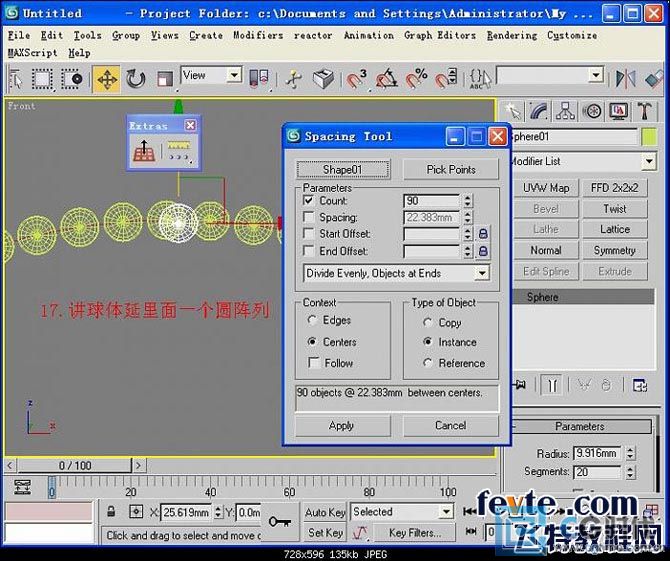670x561 pixels.
Task: Select the Reference radio button
Action: coord(428,362)
